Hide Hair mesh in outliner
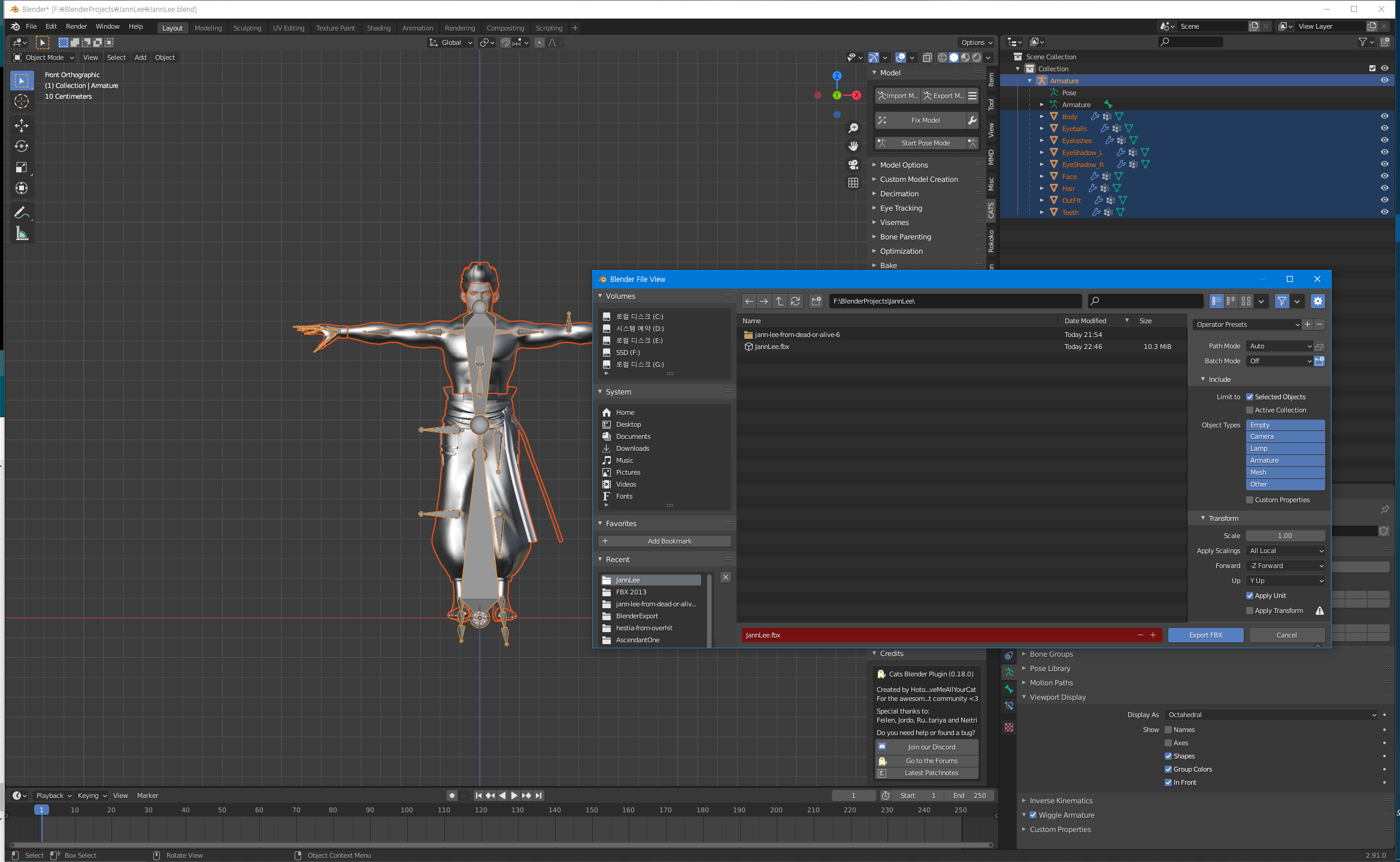This screenshot has width=1400, height=862. (x=1384, y=188)
